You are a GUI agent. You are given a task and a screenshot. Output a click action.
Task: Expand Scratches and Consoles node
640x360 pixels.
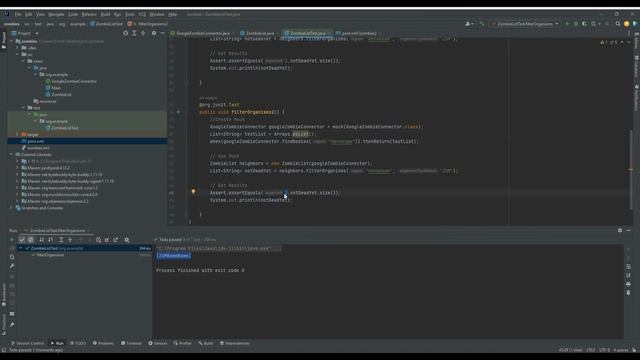[11, 208]
